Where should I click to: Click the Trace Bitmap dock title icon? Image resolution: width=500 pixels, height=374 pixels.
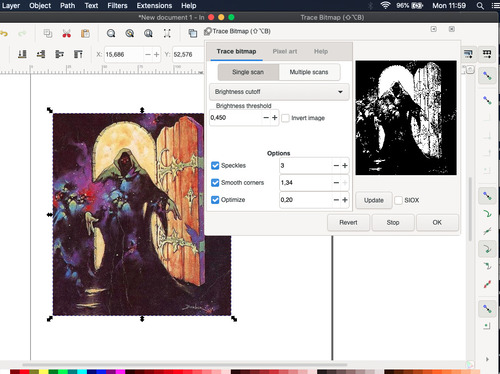pyautogui.click(x=208, y=31)
